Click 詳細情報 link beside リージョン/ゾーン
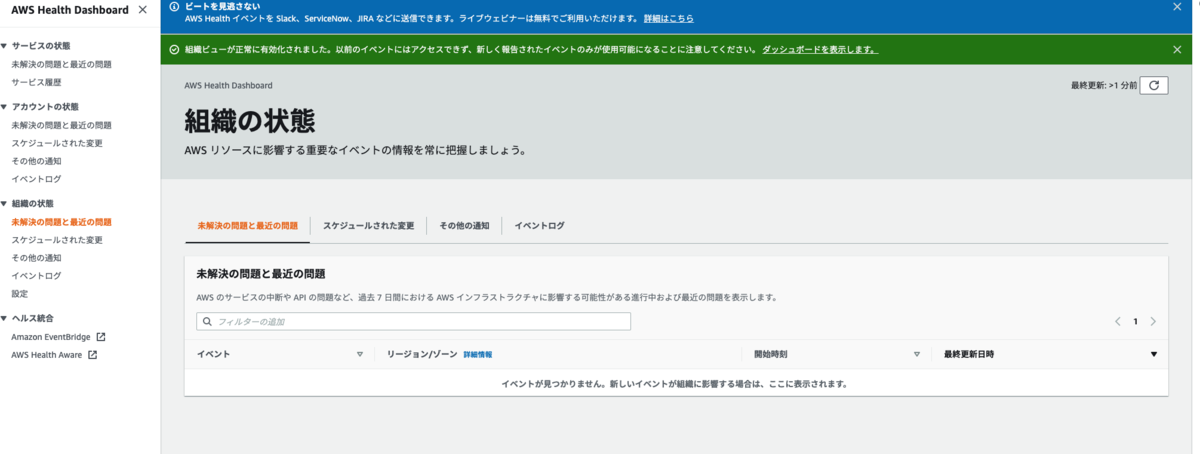 [478, 355]
